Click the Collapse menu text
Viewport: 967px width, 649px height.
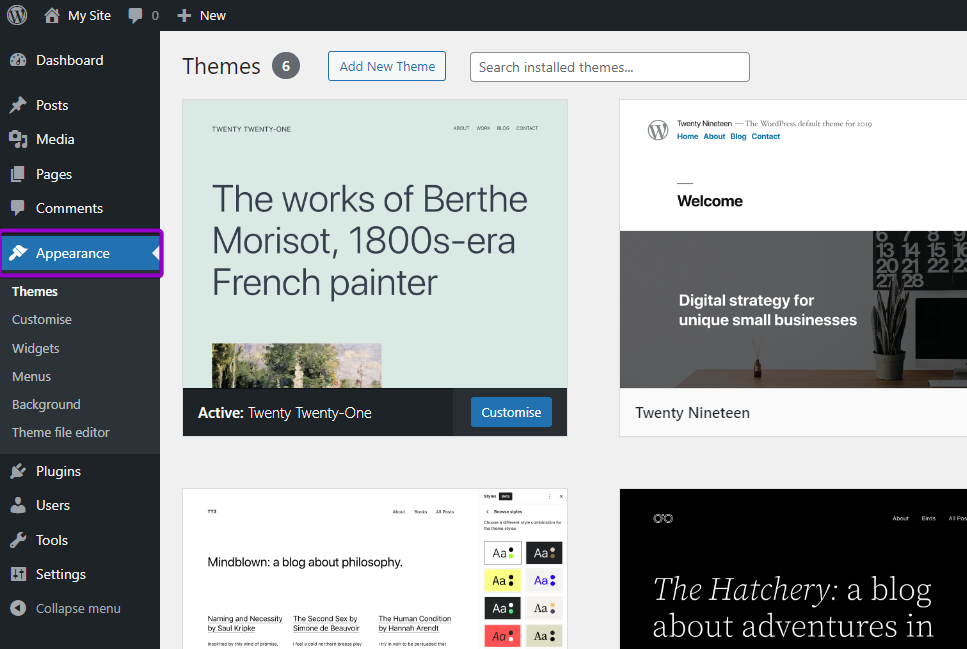[x=78, y=608]
